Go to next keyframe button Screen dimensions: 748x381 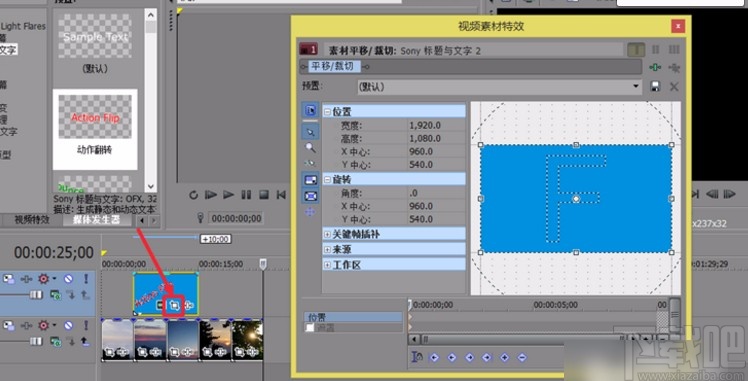tap(469, 357)
